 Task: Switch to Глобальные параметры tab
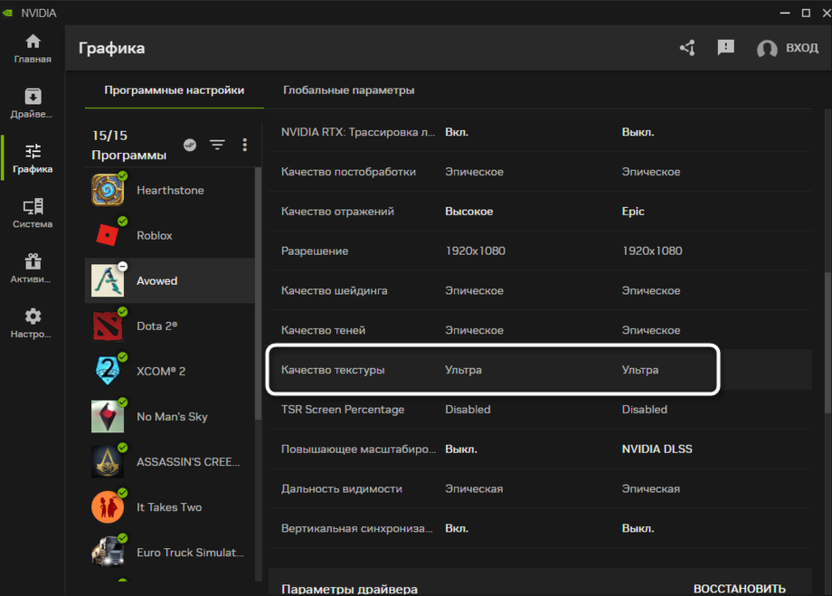pyautogui.click(x=348, y=90)
